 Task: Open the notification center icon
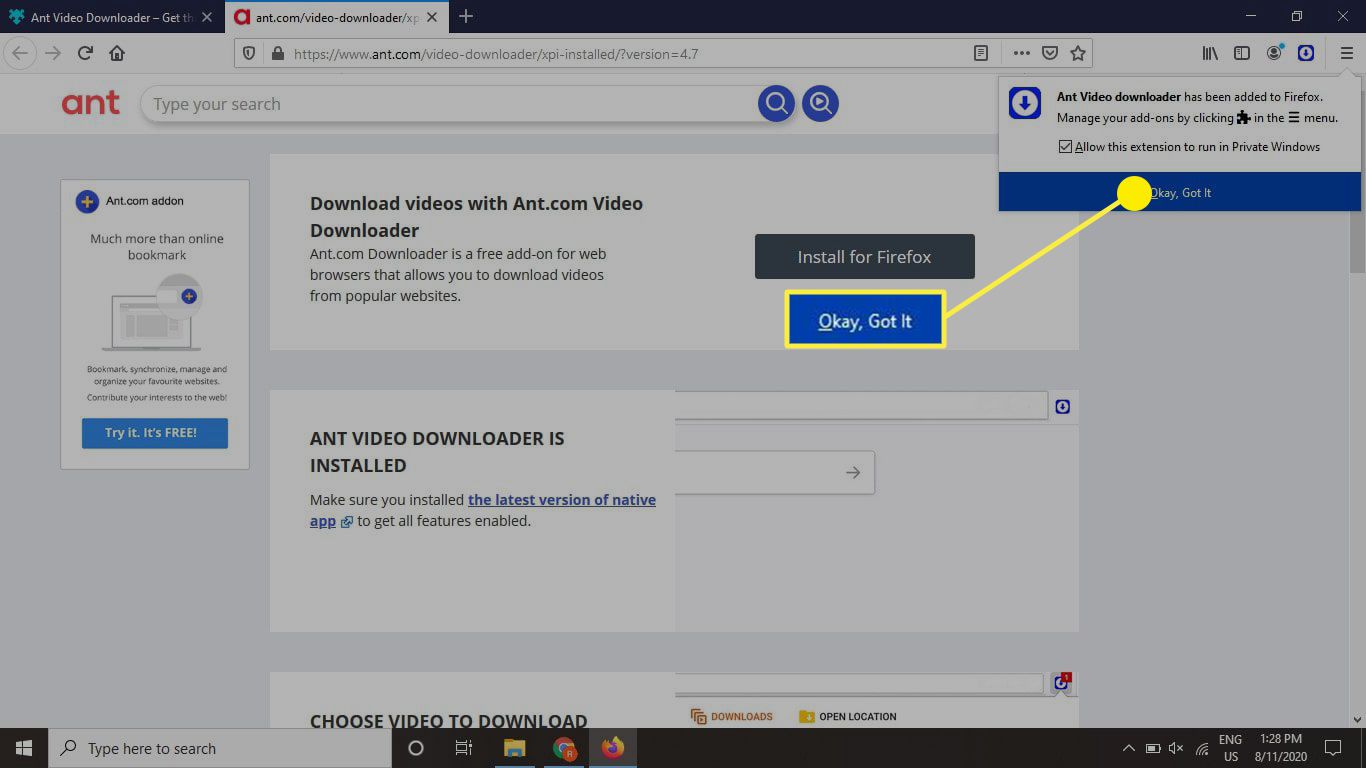(x=1333, y=748)
